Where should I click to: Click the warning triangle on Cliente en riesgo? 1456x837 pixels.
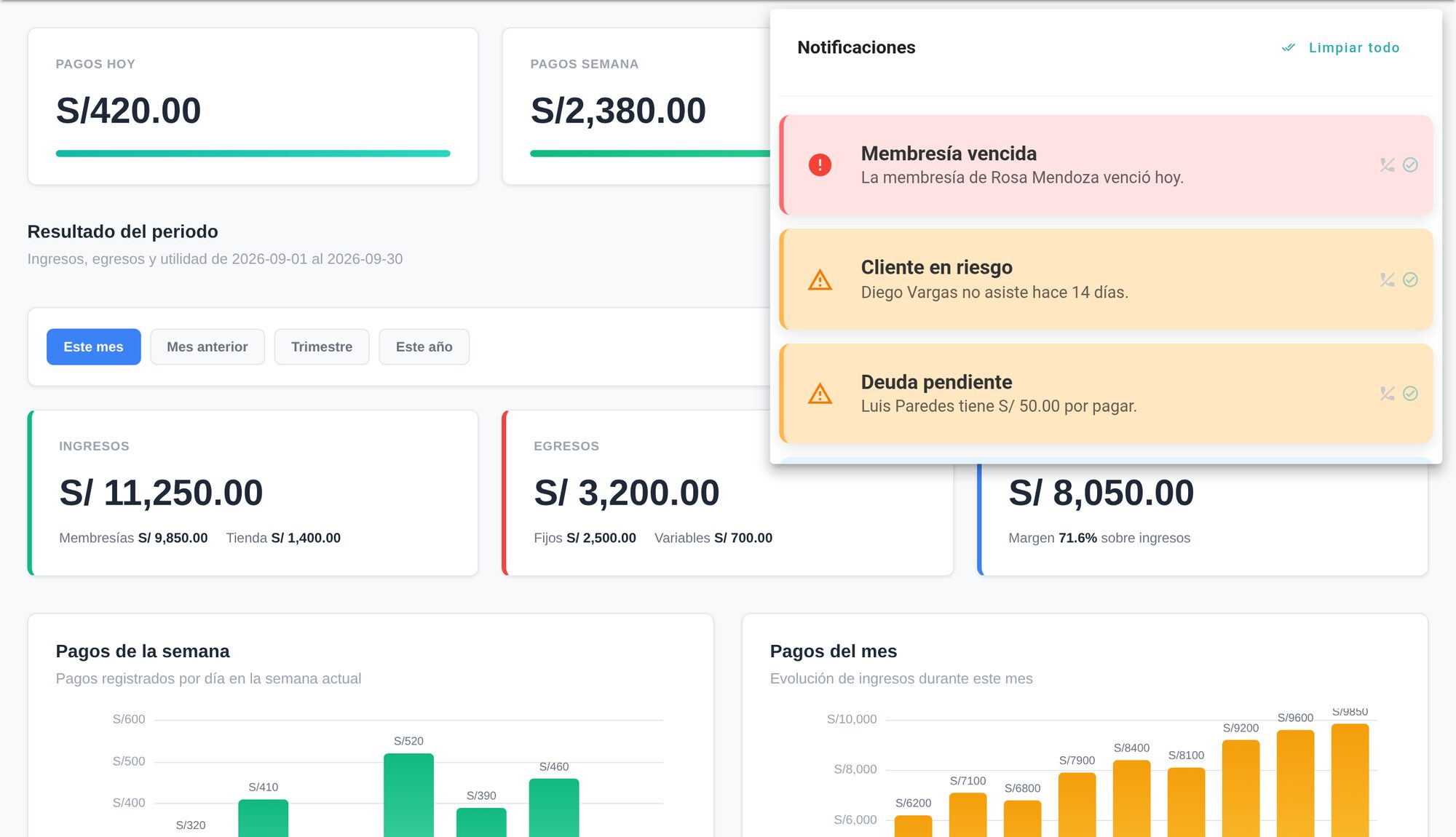pyautogui.click(x=820, y=280)
